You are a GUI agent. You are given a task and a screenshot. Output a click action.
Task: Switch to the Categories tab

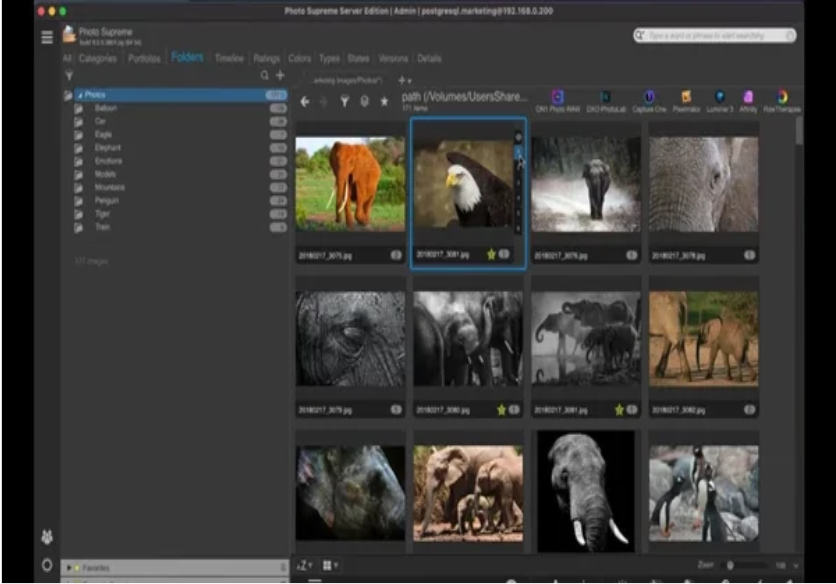tap(98, 59)
